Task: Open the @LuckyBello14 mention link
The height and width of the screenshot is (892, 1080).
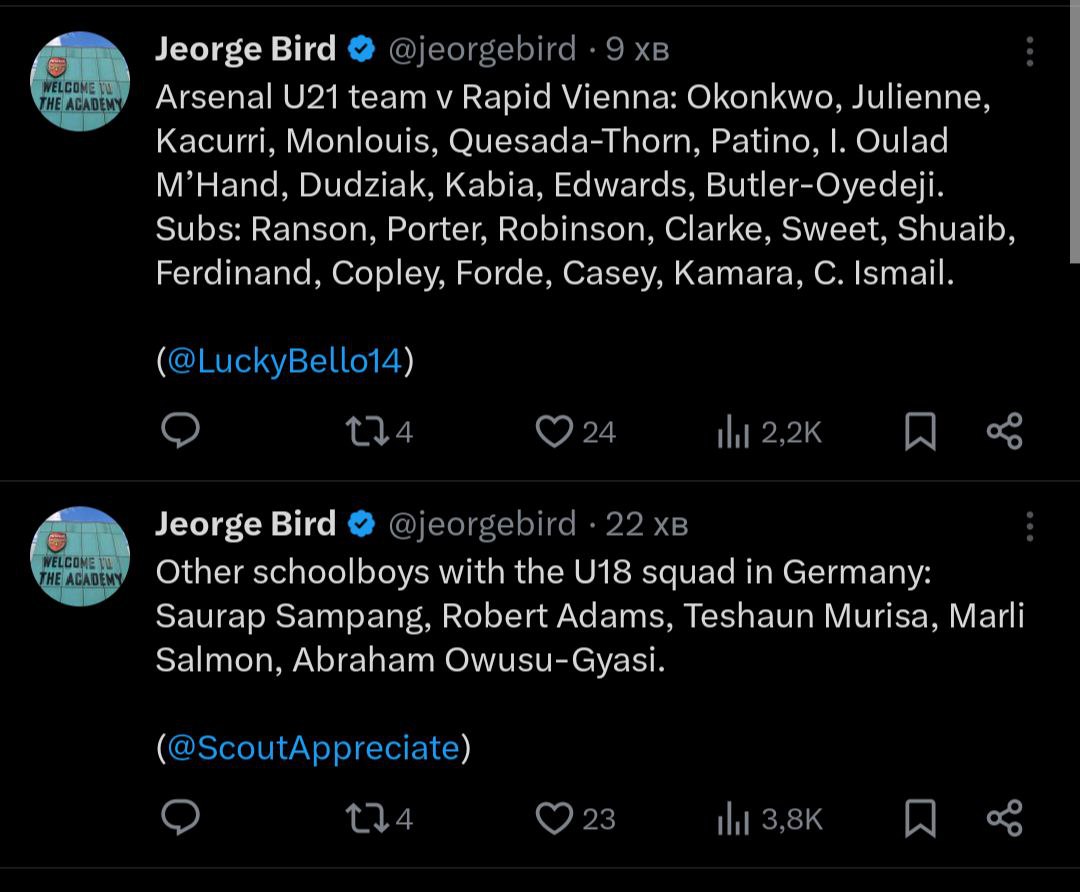Action: 284,361
